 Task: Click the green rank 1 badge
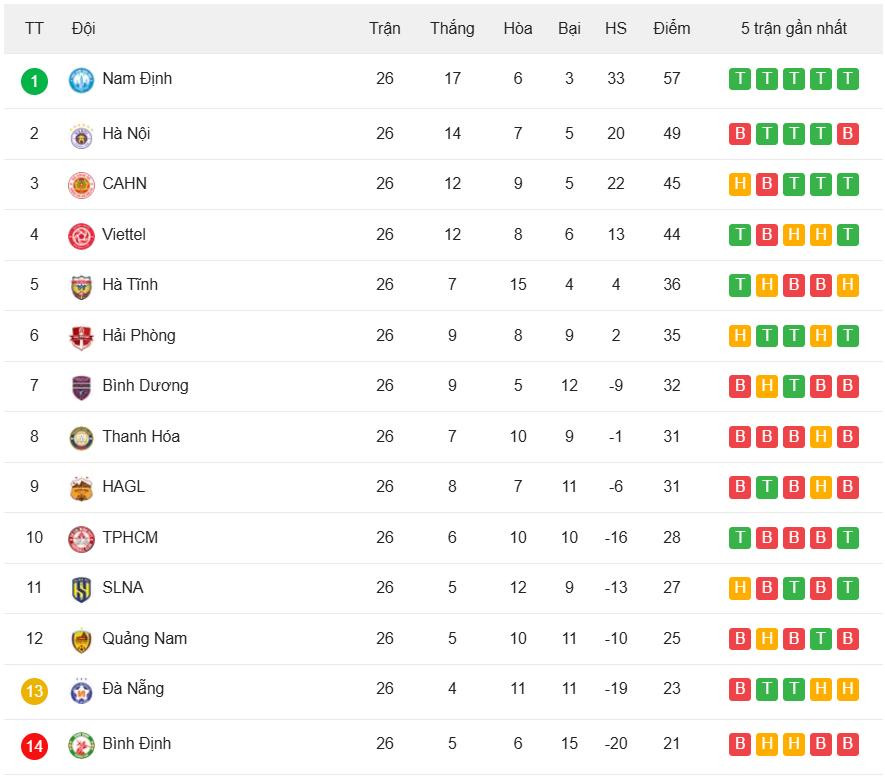coord(34,81)
